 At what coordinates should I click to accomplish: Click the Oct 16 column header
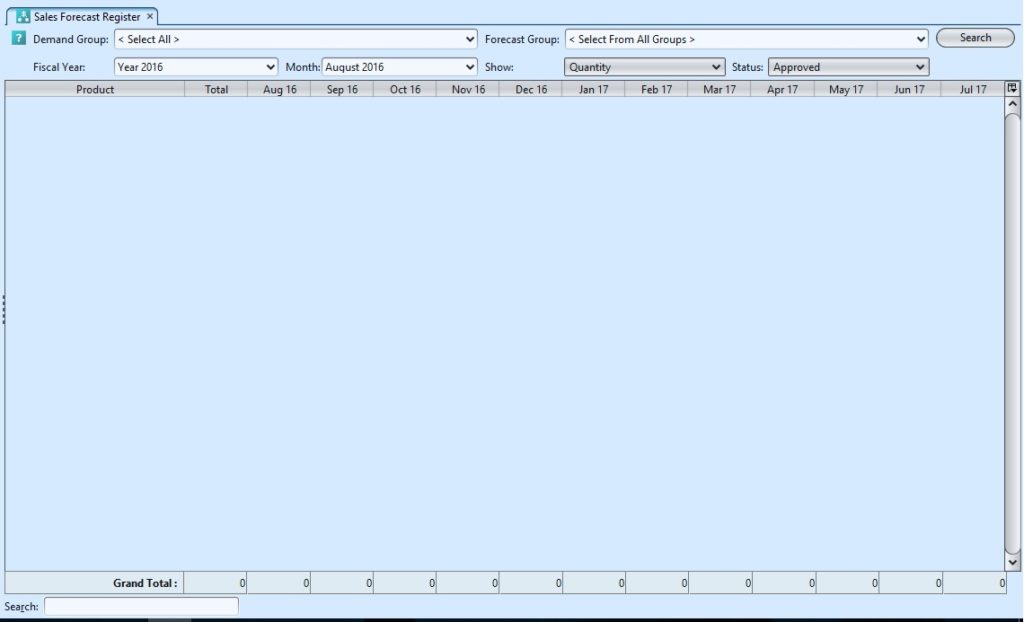[x=405, y=89]
